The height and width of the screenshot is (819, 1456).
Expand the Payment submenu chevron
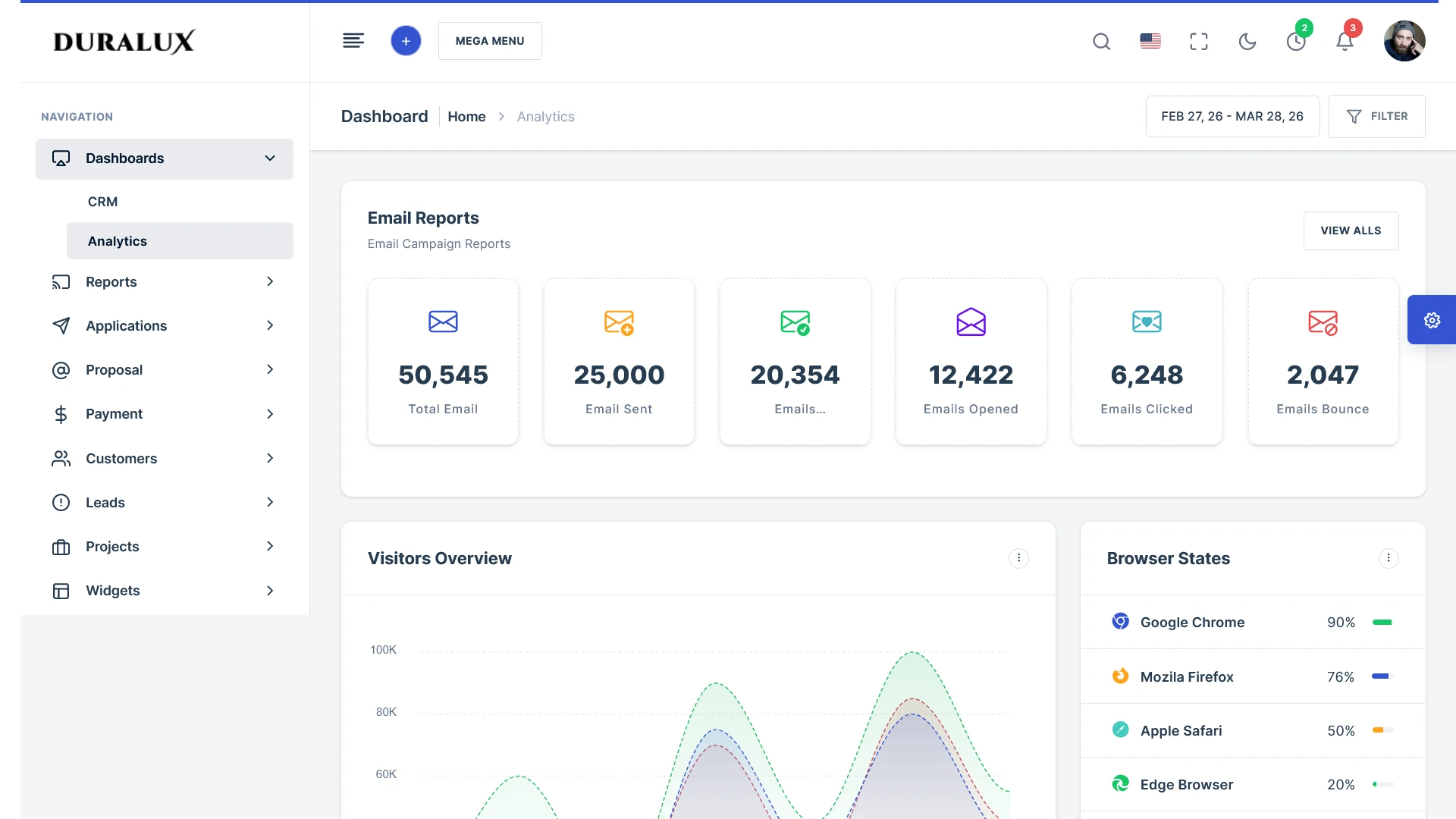pyautogui.click(x=270, y=414)
